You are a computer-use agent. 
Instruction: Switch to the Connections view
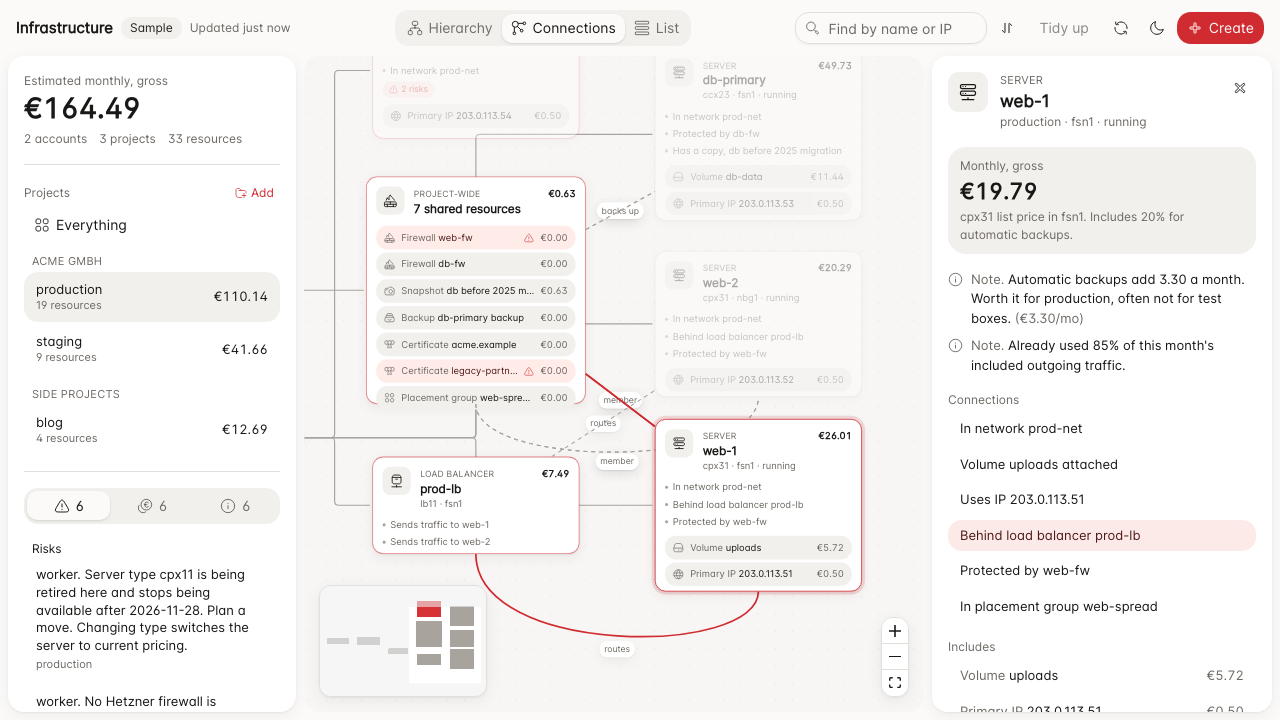pyautogui.click(x=563, y=28)
